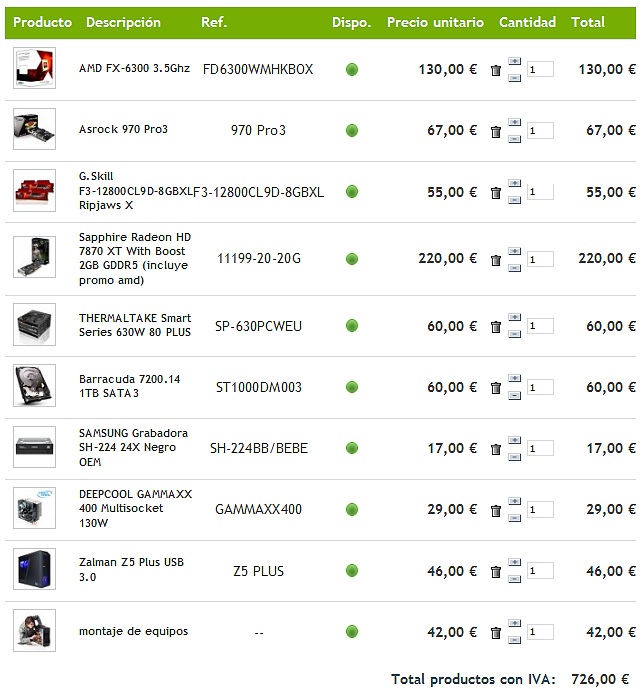Remove the montaje de equipos service

click(496, 633)
